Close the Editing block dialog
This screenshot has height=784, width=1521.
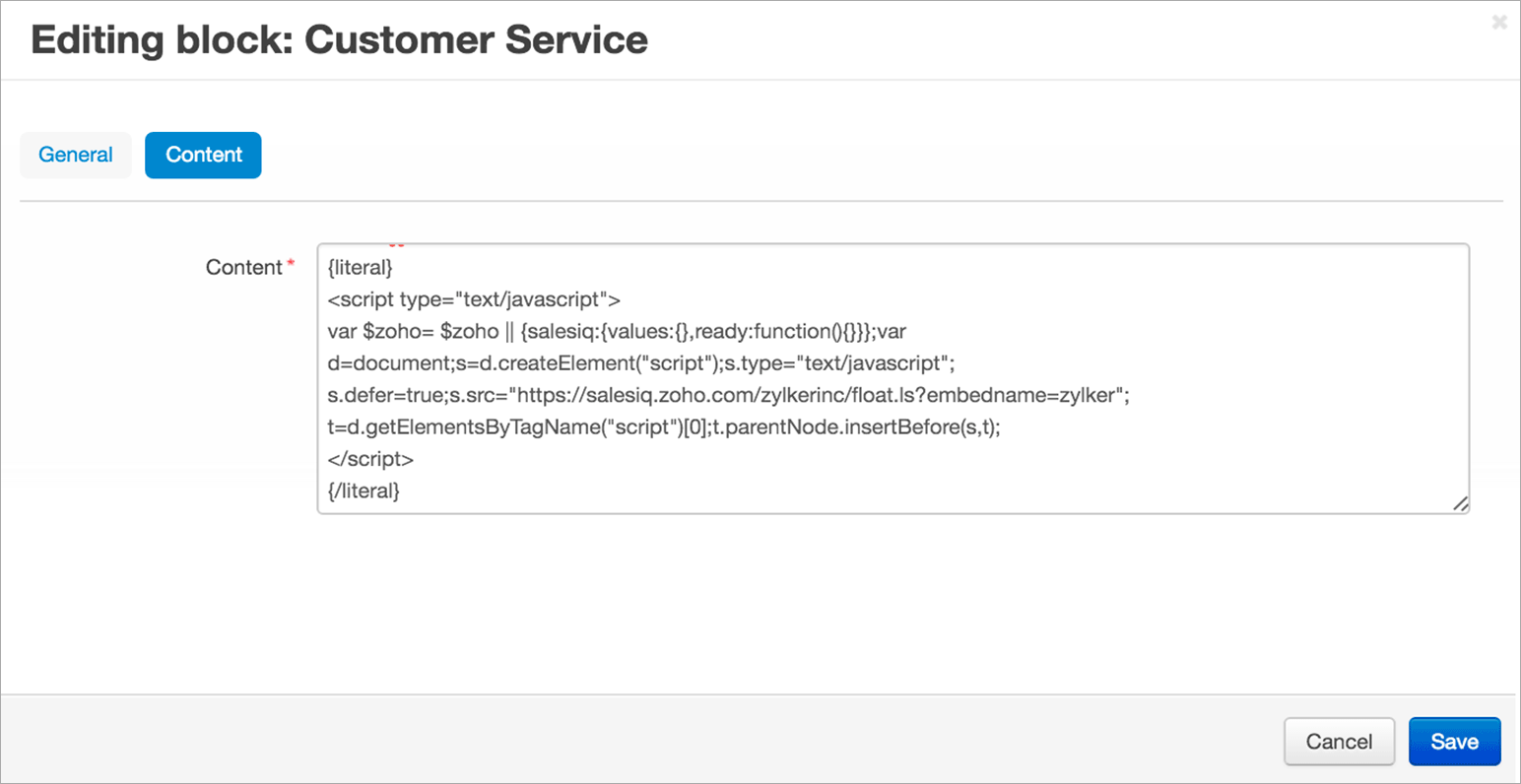[x=1499, y=22]
